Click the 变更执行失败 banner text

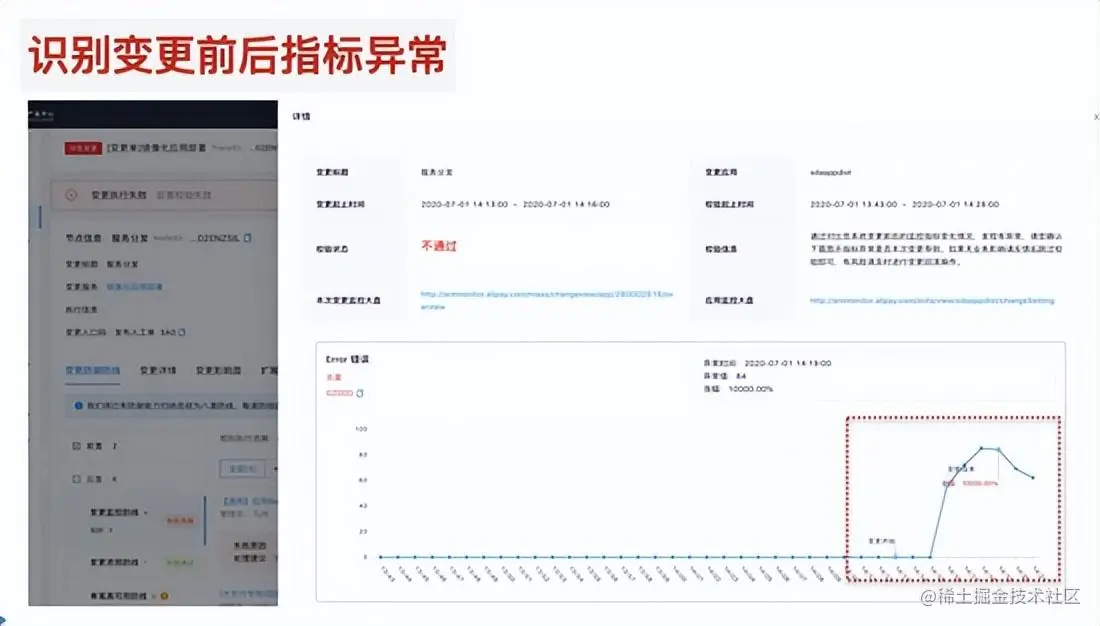(119, 194)
